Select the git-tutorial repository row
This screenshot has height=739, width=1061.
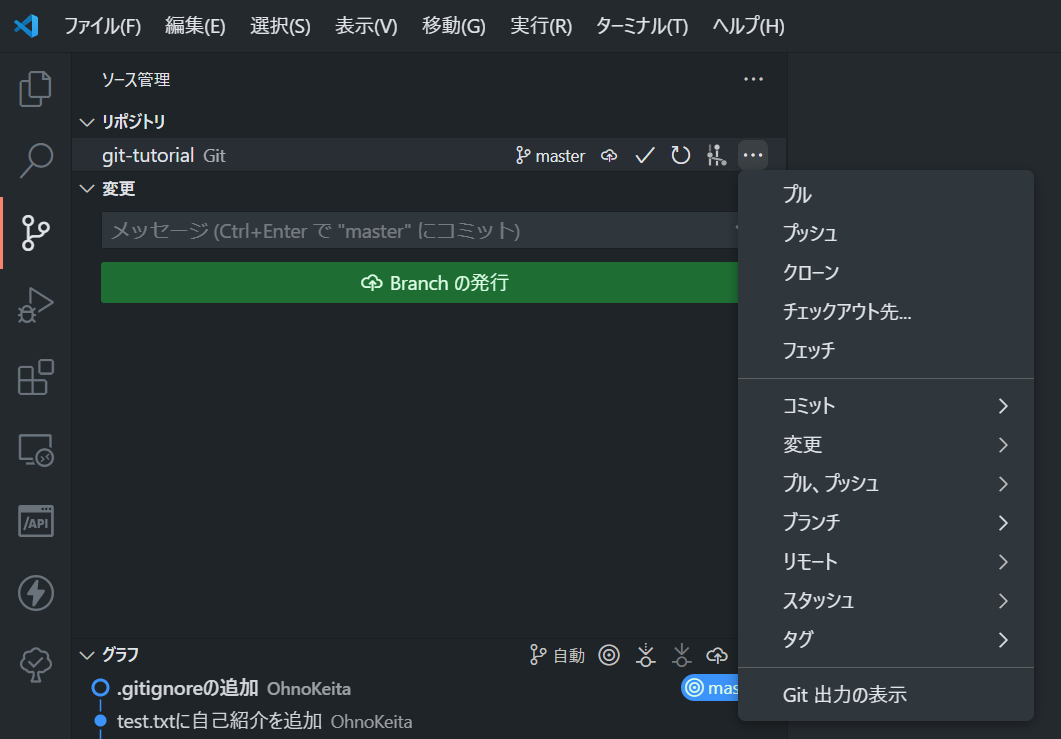429,156
